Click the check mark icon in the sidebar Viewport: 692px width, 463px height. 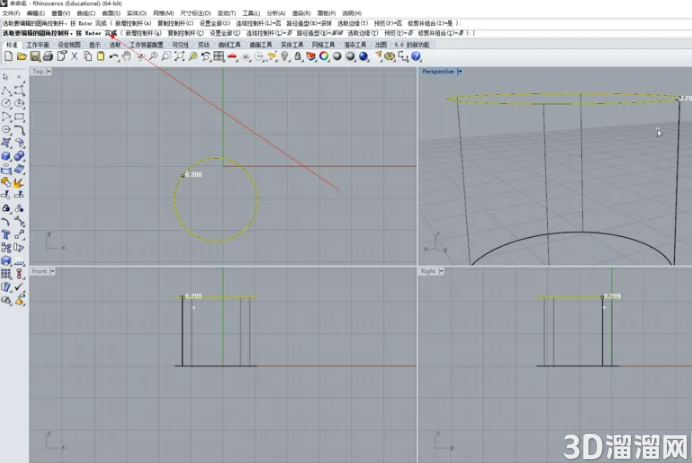point(19,287)
